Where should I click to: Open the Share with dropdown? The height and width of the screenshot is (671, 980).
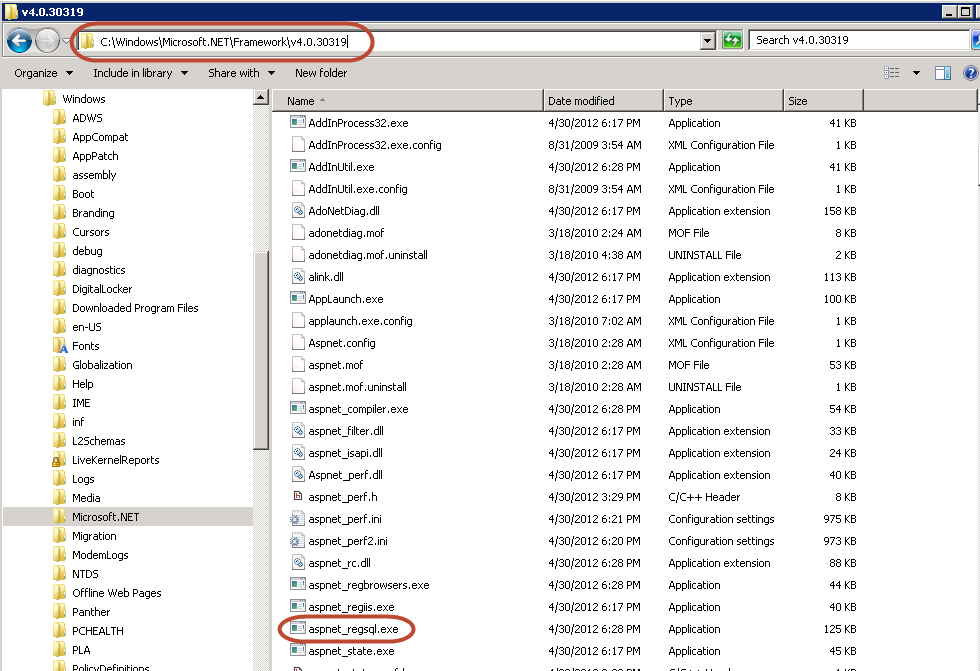pos(240,73)
